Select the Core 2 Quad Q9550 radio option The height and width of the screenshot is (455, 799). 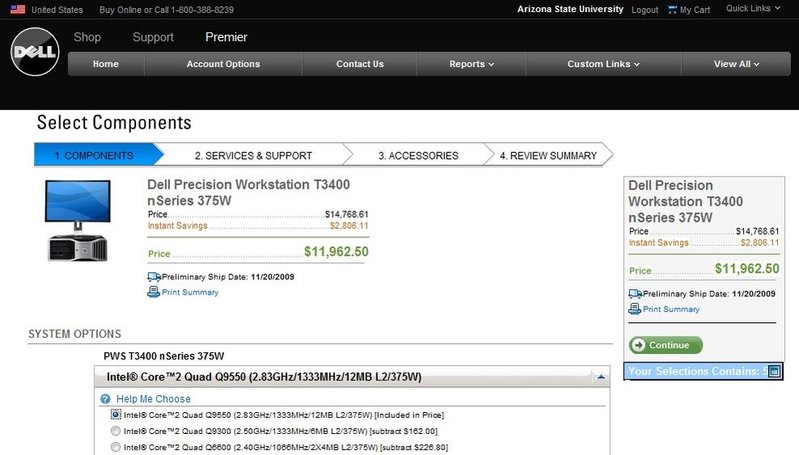[x=116, y=415]
